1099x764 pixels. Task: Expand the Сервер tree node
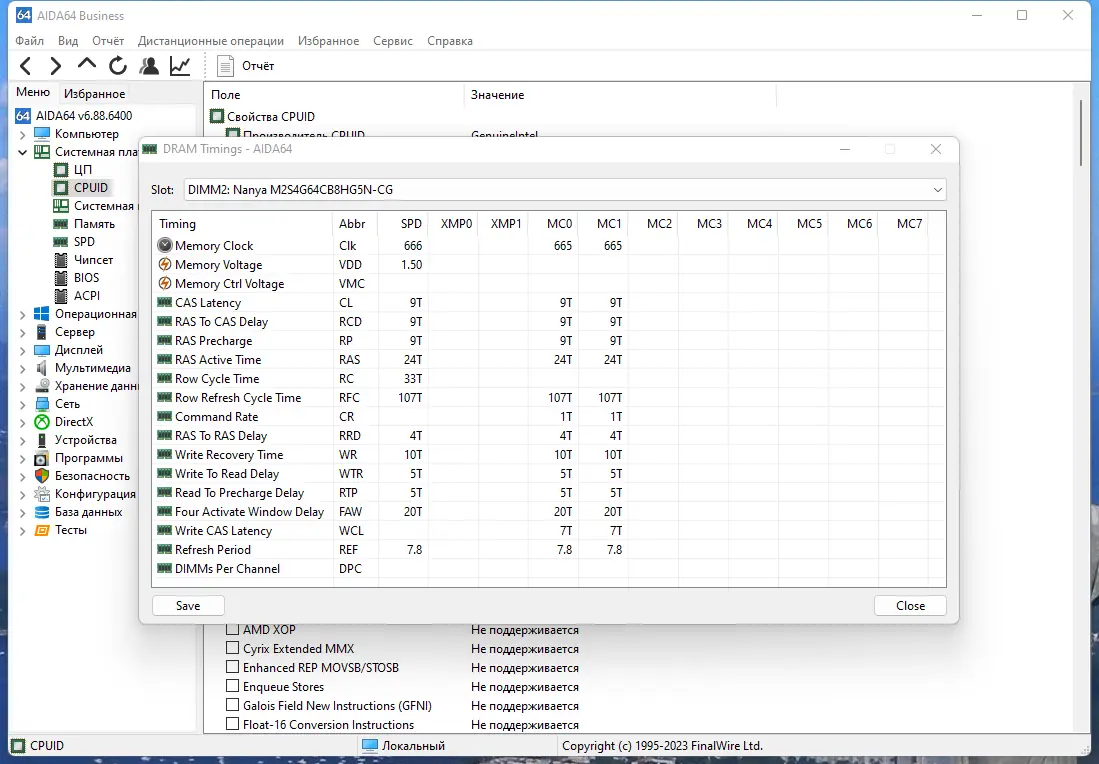tap(22, 332)
